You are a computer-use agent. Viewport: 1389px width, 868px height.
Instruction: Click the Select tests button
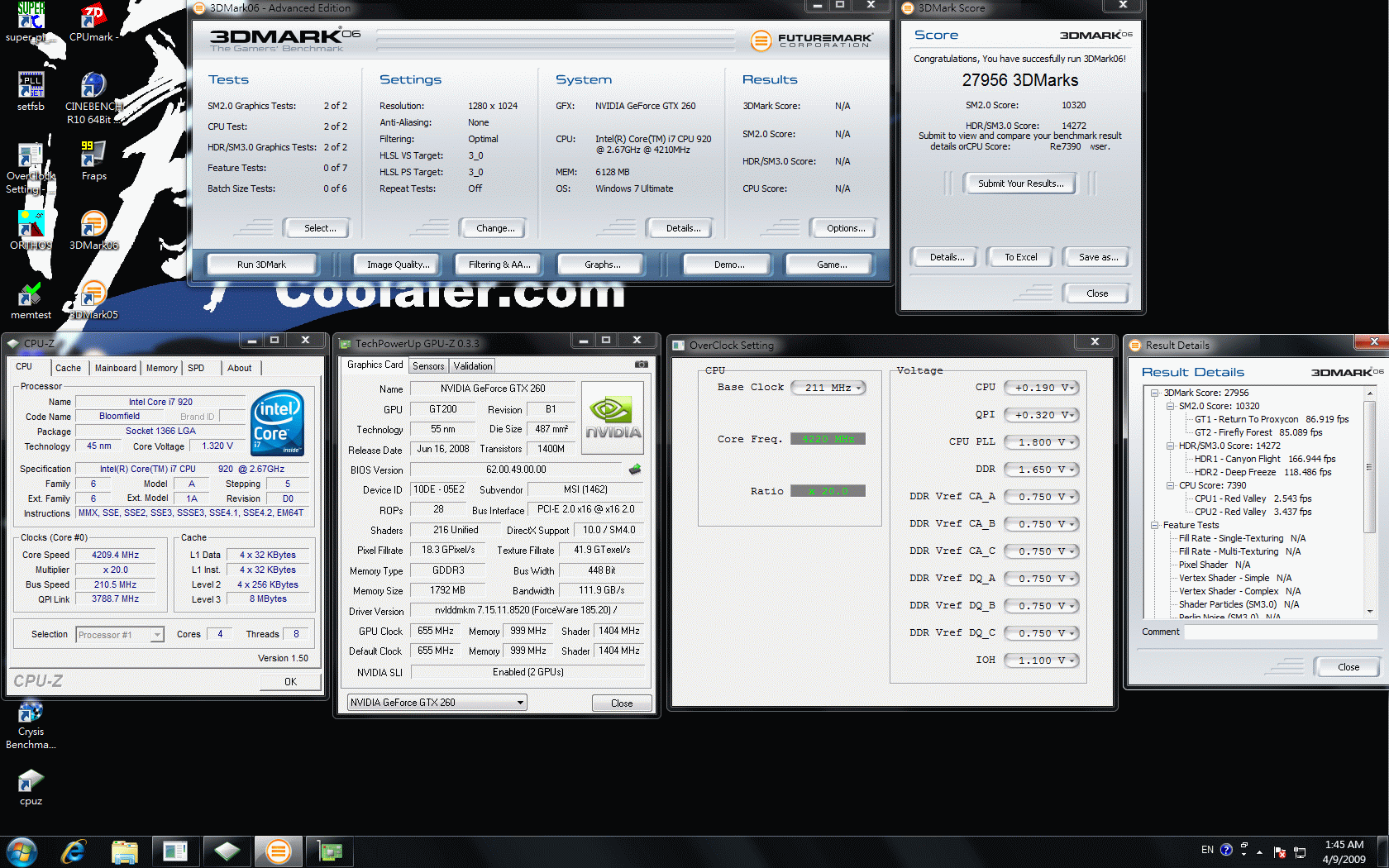319,228
